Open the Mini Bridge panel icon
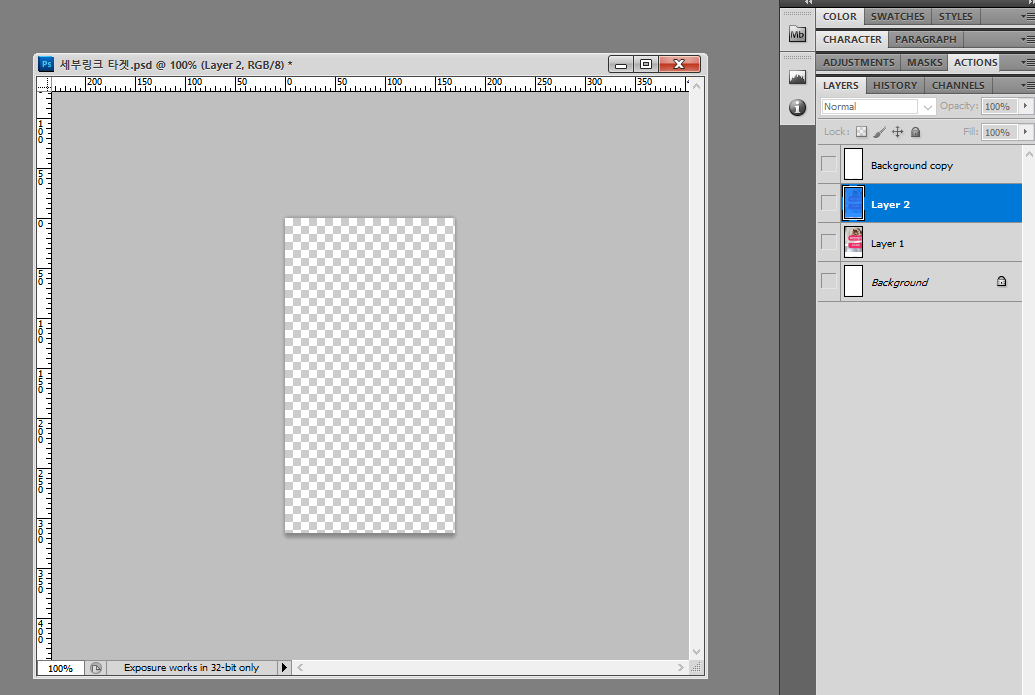Viewport: 1035px width, 695px height. (x=797, y=34)
